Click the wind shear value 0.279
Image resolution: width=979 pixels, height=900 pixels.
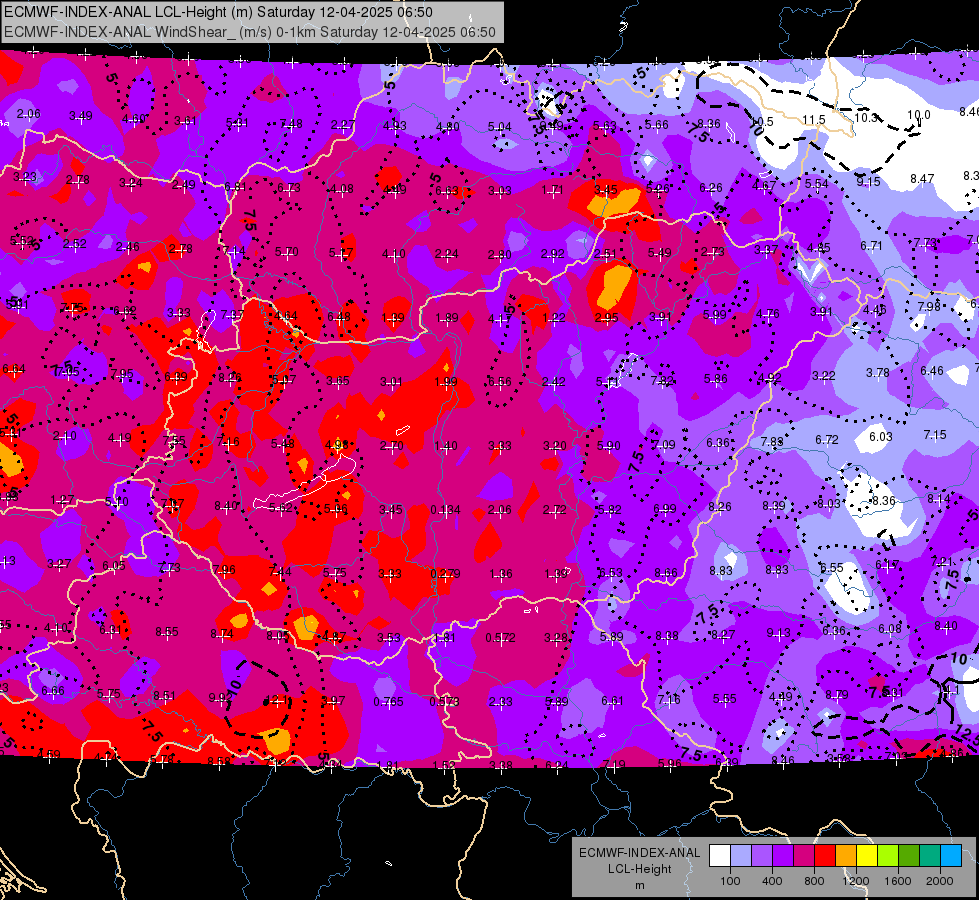[445, 573]
